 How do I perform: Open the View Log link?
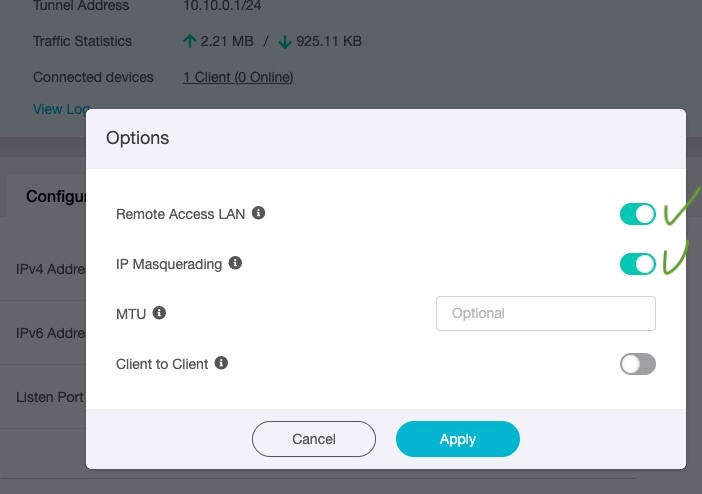coord(61,109)
